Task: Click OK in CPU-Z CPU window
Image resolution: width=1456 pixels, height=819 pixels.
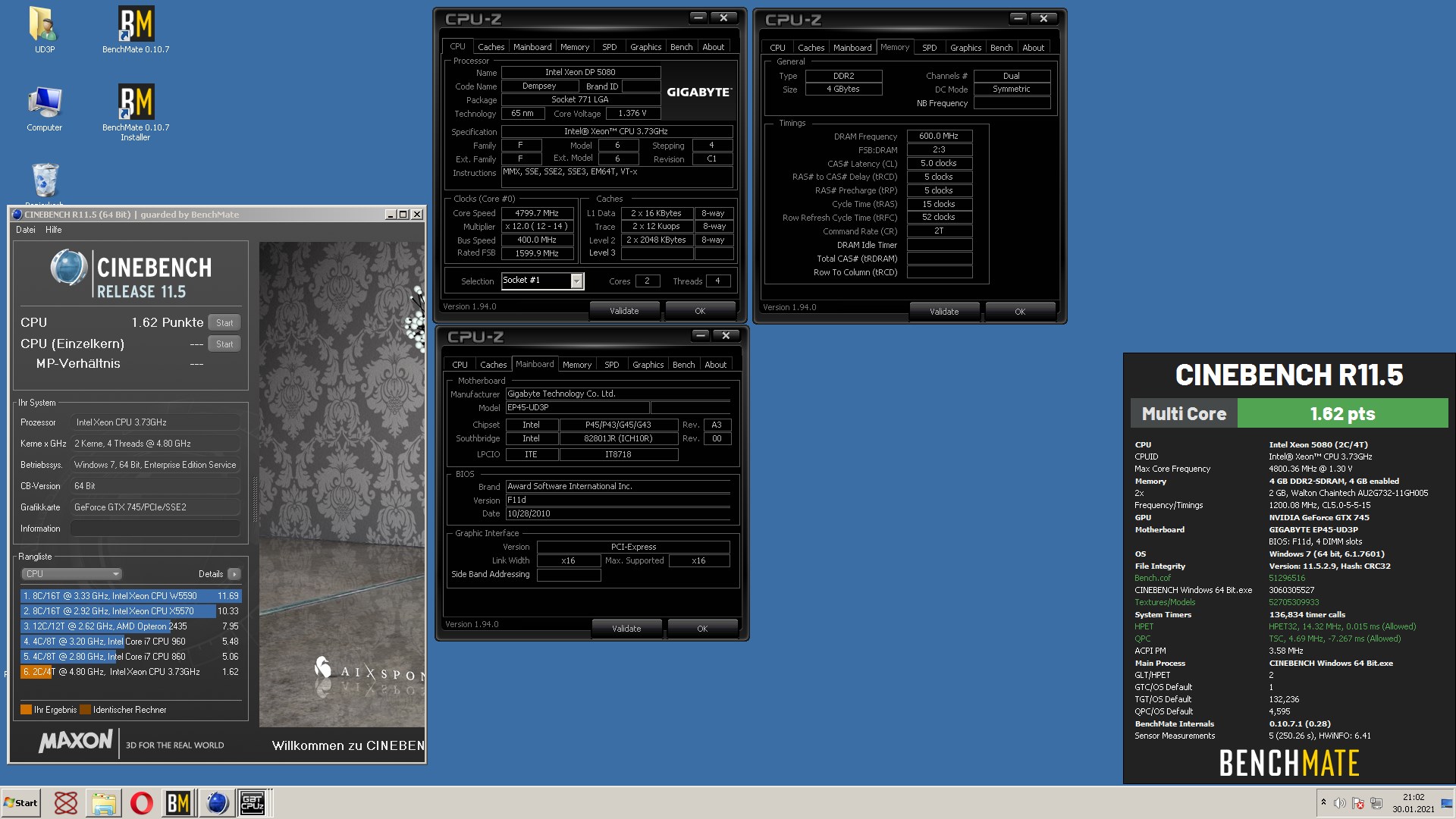Action: pos(700,311)
